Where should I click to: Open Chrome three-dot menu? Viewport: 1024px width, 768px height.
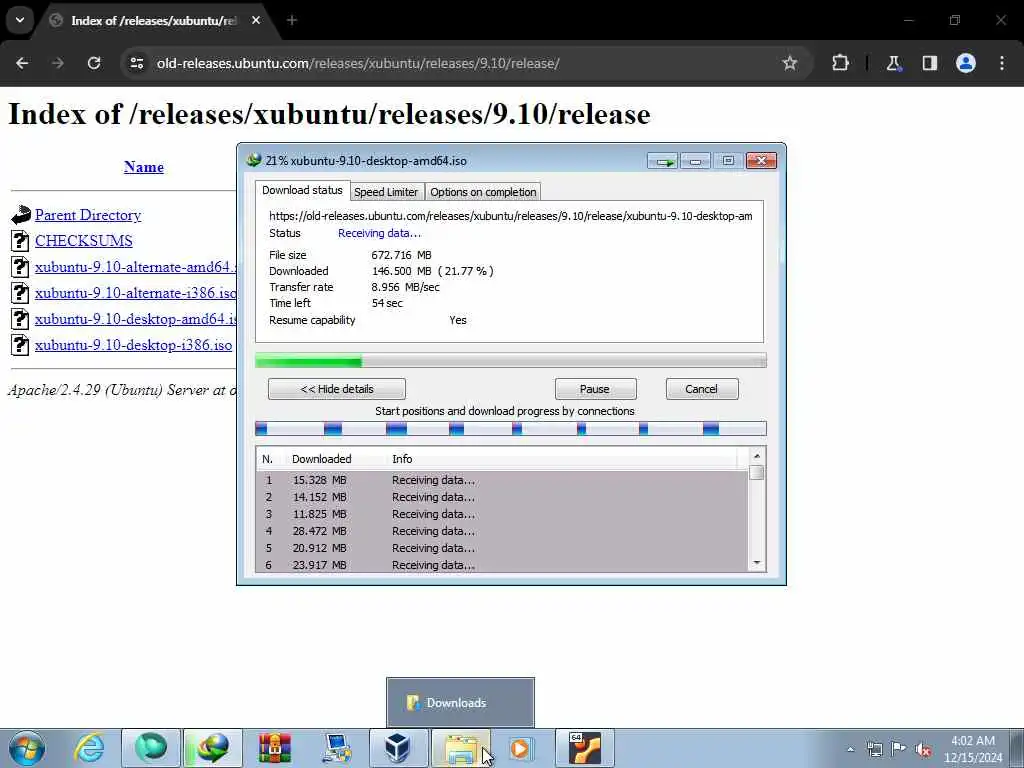click(x=1002, y=63)
